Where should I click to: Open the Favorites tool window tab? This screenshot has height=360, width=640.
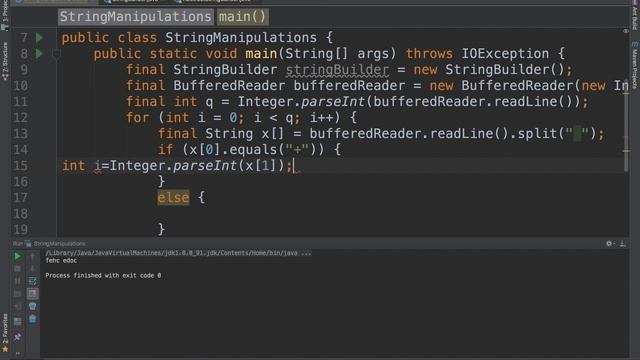point(5,333)
